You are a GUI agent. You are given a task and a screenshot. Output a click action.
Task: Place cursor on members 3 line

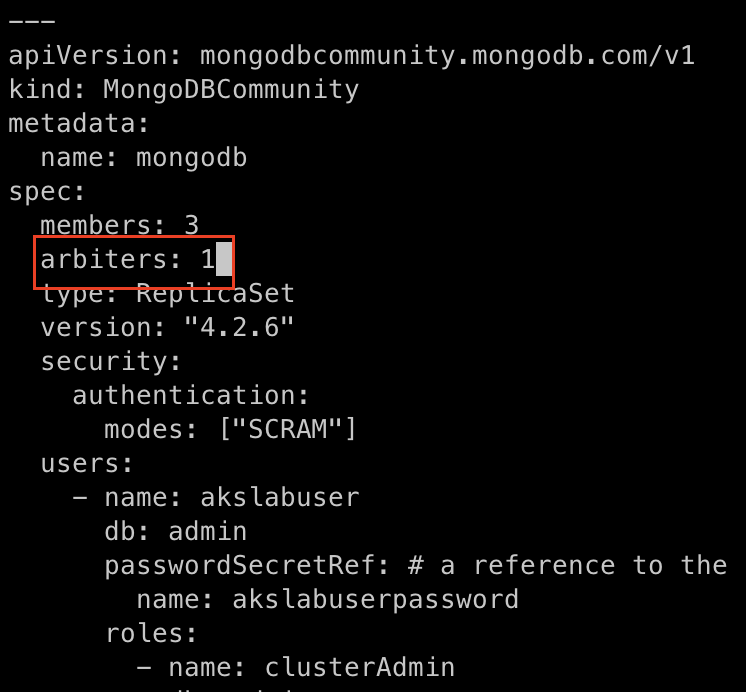tap(119, 226)
